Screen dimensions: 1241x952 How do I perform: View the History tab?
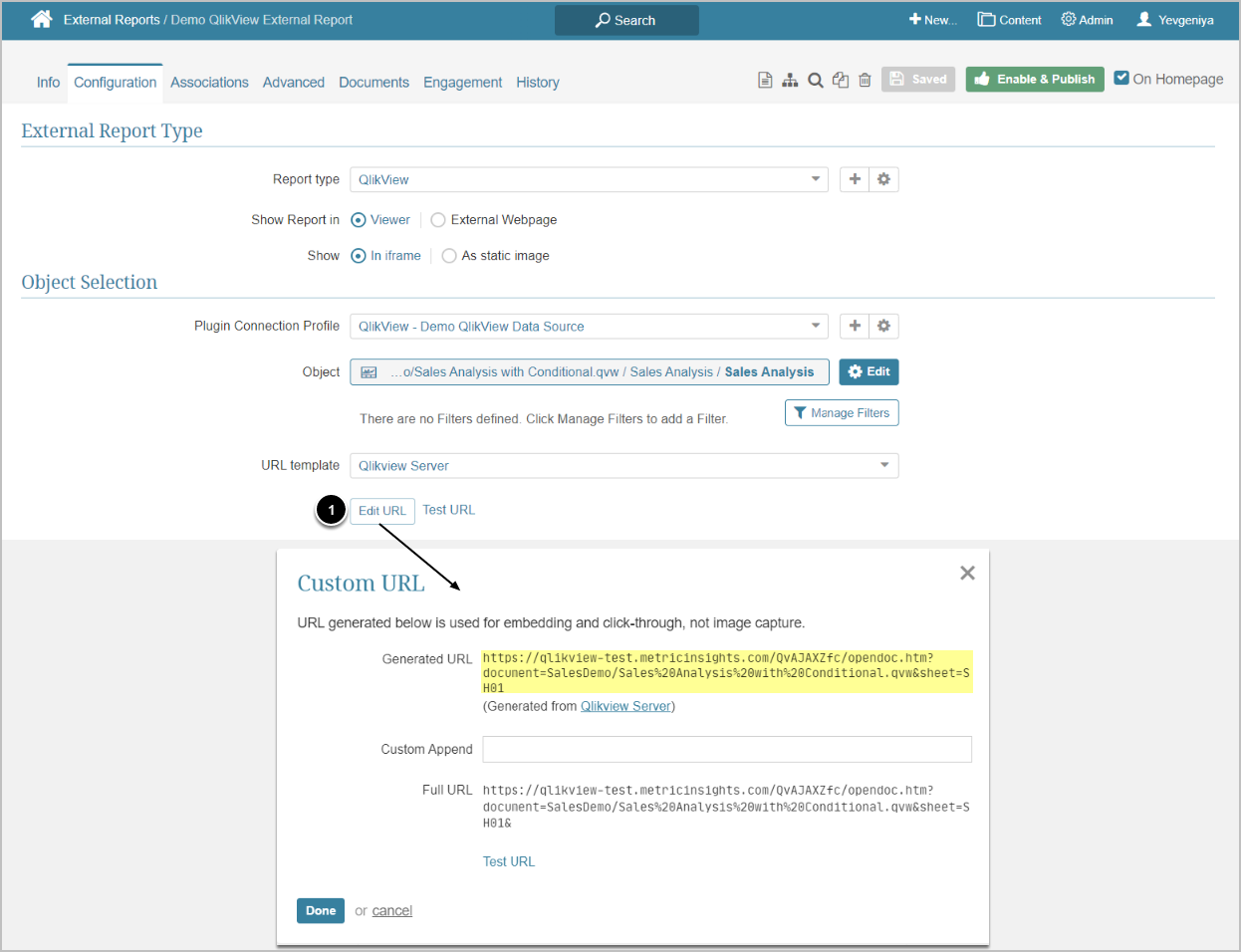click(538, 83)
